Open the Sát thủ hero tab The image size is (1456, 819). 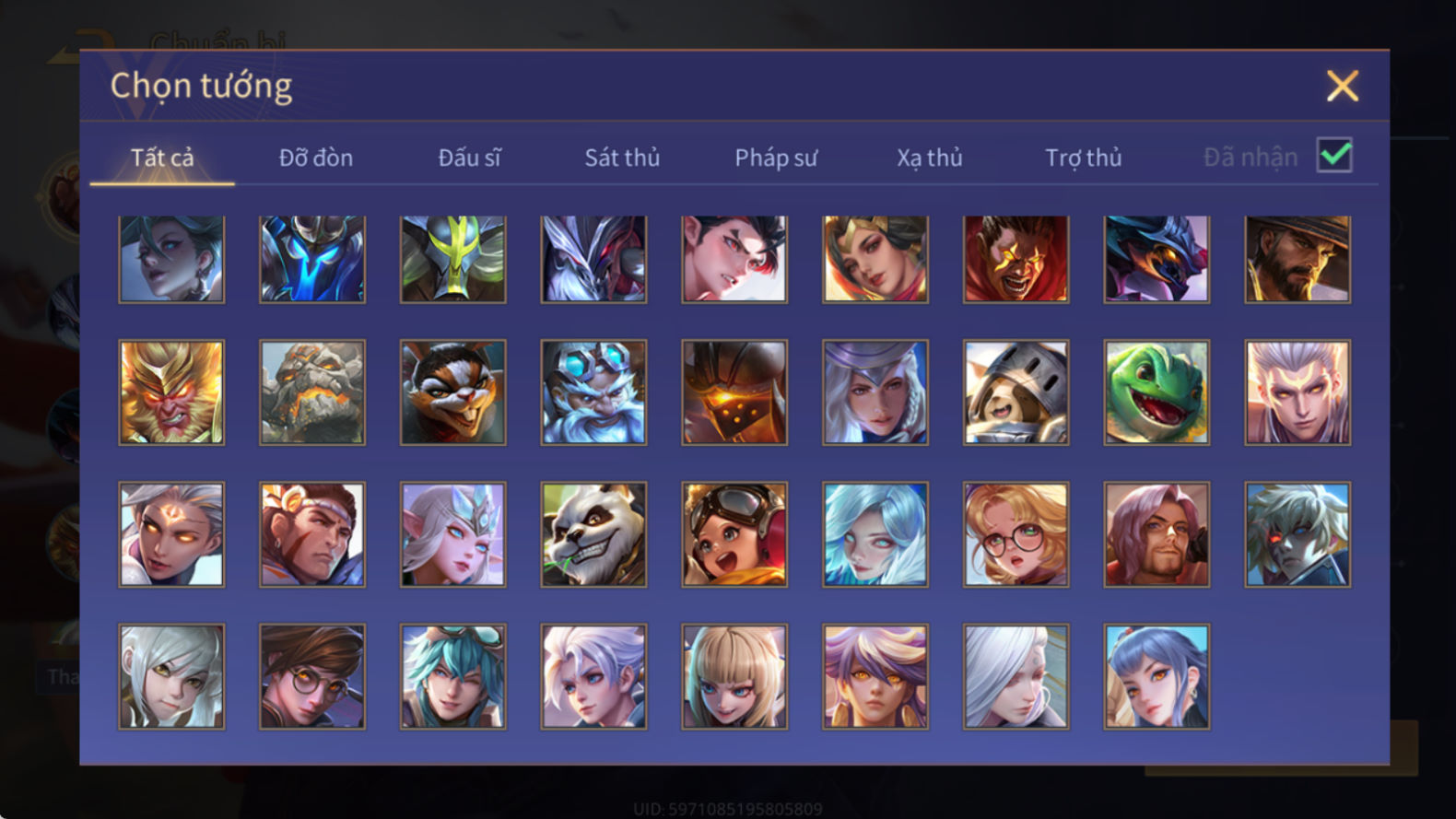[x=622, y=158]
